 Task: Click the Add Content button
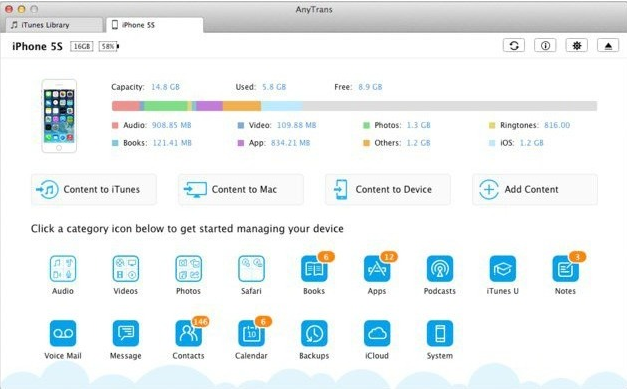point(535,189)
